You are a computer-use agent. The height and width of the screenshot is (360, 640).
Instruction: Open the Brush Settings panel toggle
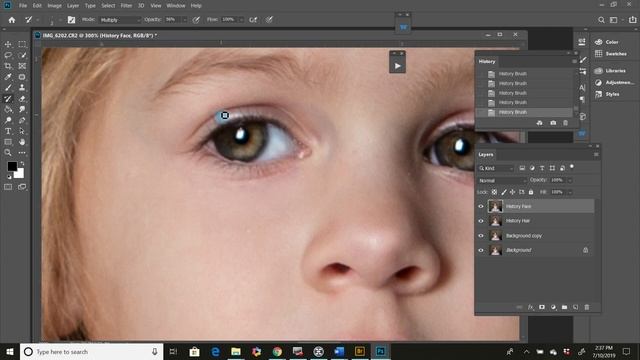point(71,20)
